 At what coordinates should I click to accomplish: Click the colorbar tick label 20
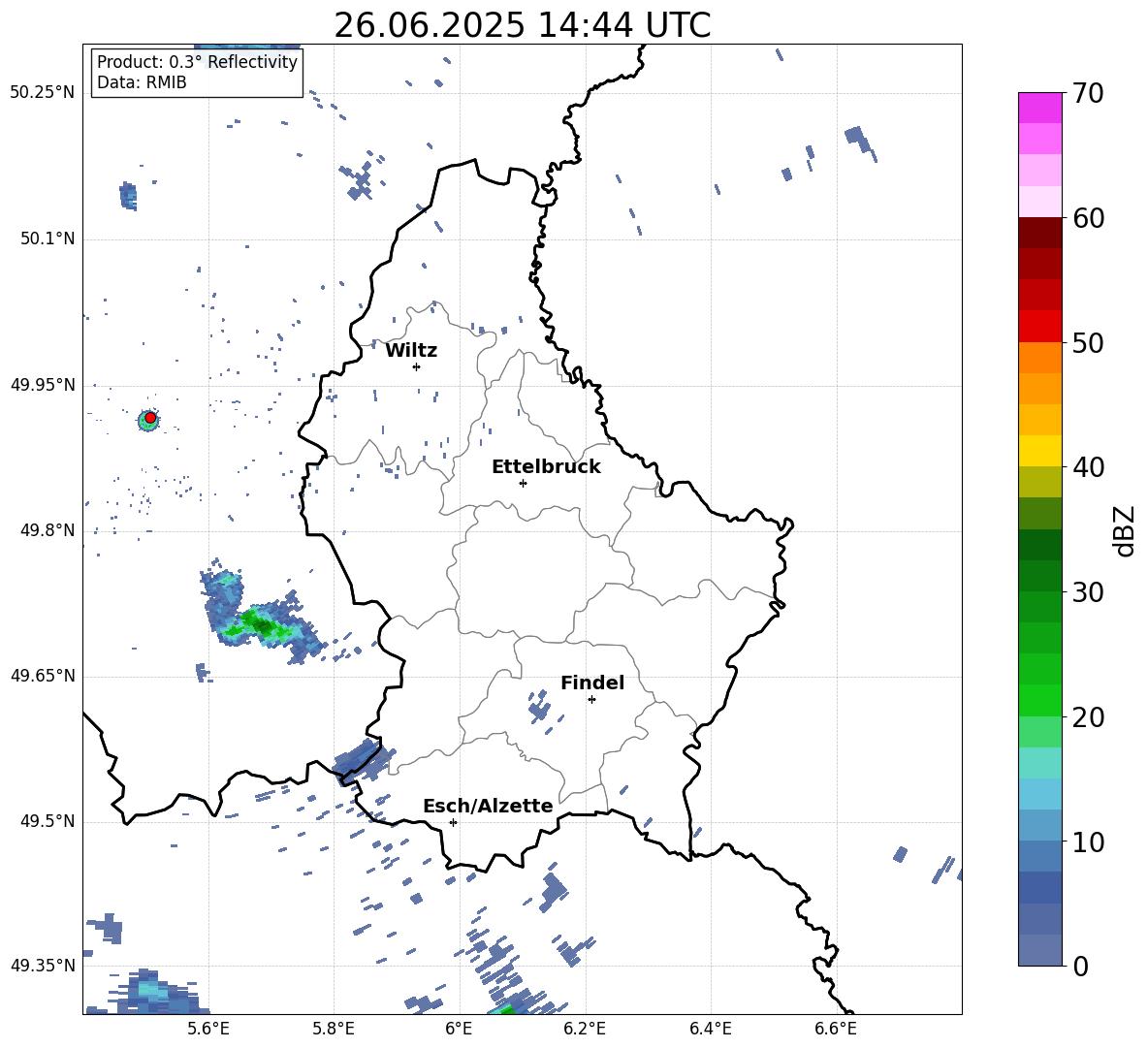point(1087,717)
